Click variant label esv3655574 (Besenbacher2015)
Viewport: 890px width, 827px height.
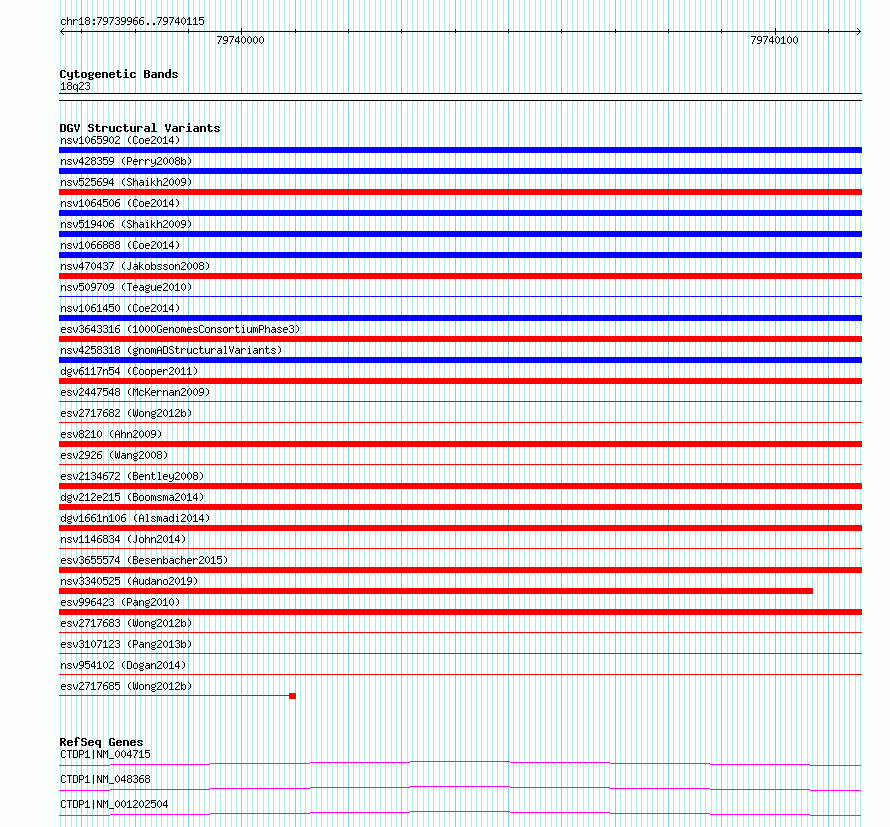click(x=144, y=560)
